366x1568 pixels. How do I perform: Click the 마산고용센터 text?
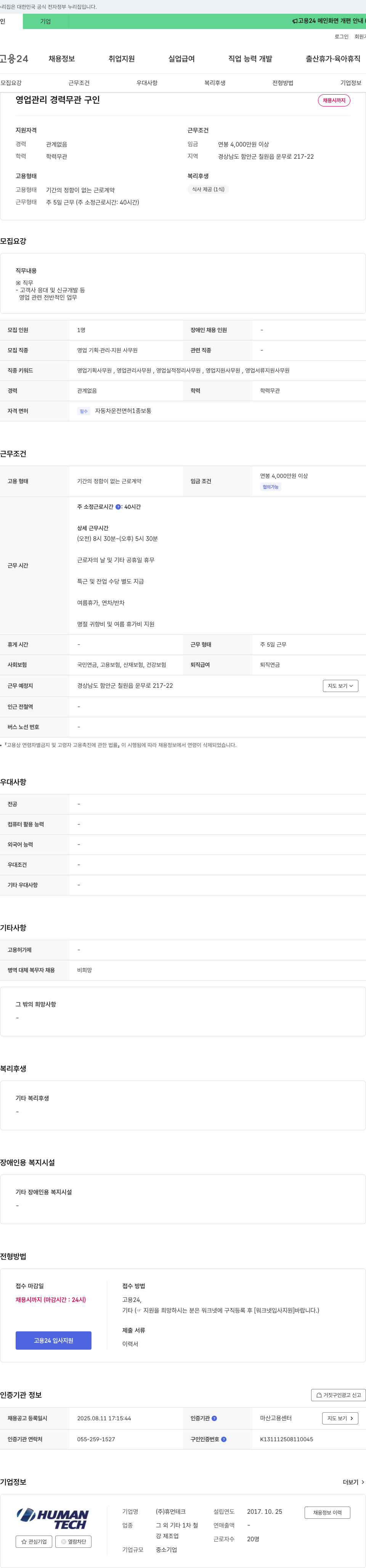(276, 1418)
